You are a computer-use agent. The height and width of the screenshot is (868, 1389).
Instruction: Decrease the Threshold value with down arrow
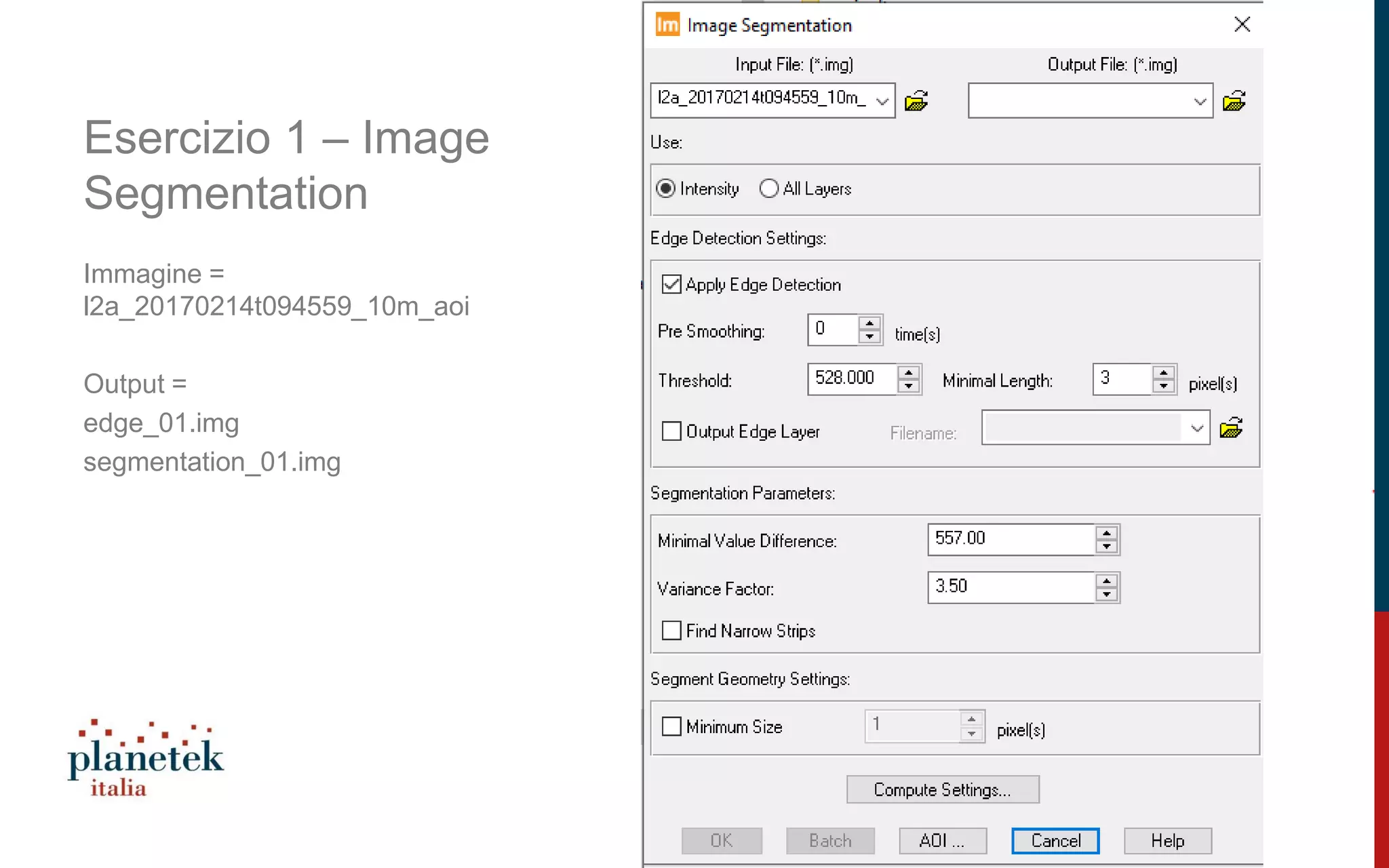pos(908,386)
